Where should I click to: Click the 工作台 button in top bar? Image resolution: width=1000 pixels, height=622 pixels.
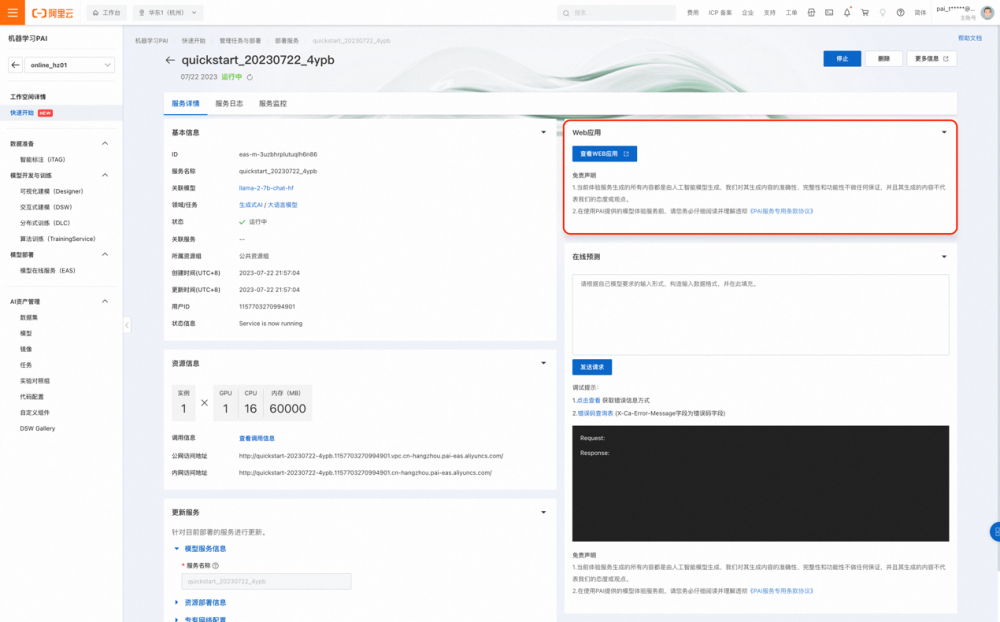[x=107, y=13]
